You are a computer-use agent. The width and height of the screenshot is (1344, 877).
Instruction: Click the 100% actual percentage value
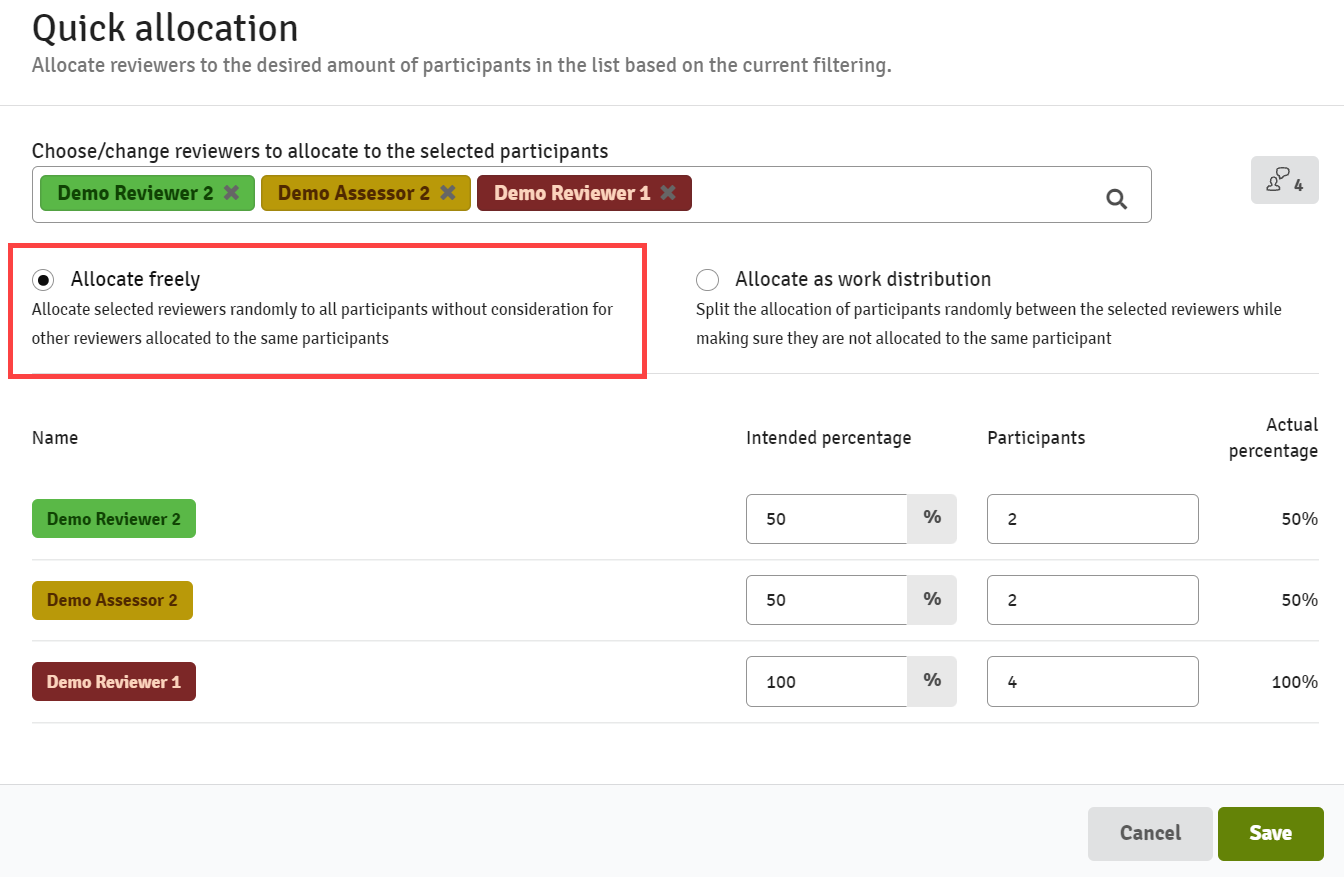1295,682
